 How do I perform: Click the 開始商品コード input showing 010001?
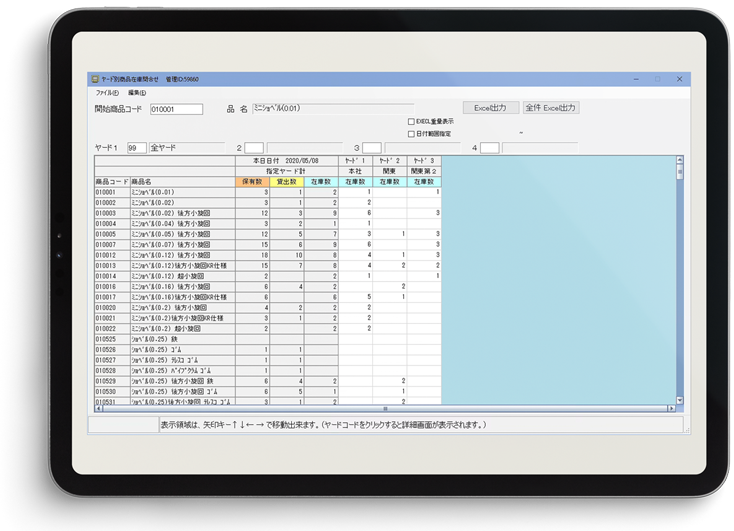pos(176,109)
